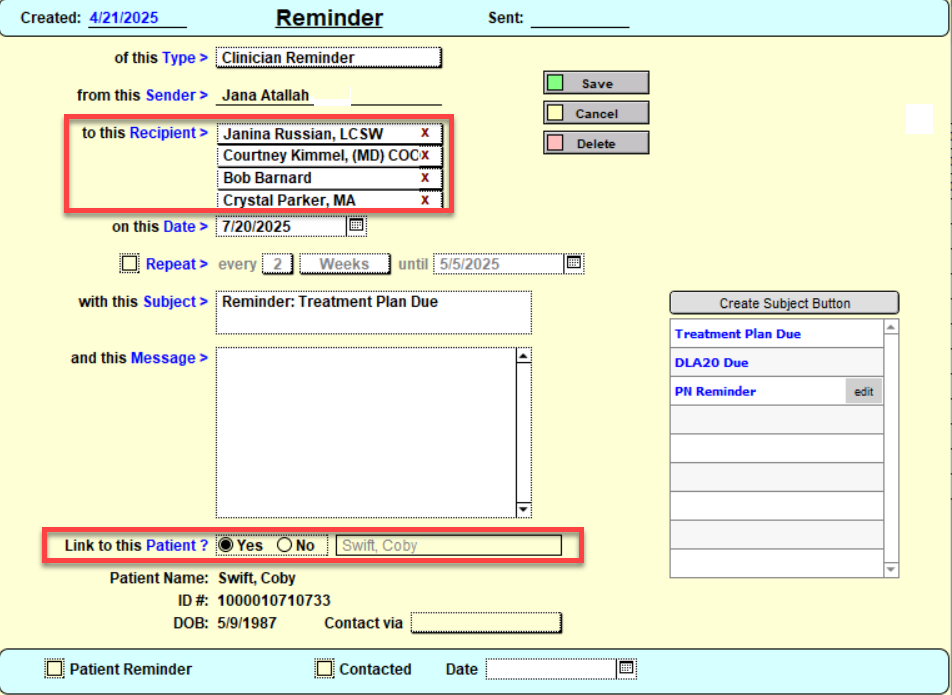The image size is (952, 695).
Task: Click inside the Message text area
Action: [365, 432]
